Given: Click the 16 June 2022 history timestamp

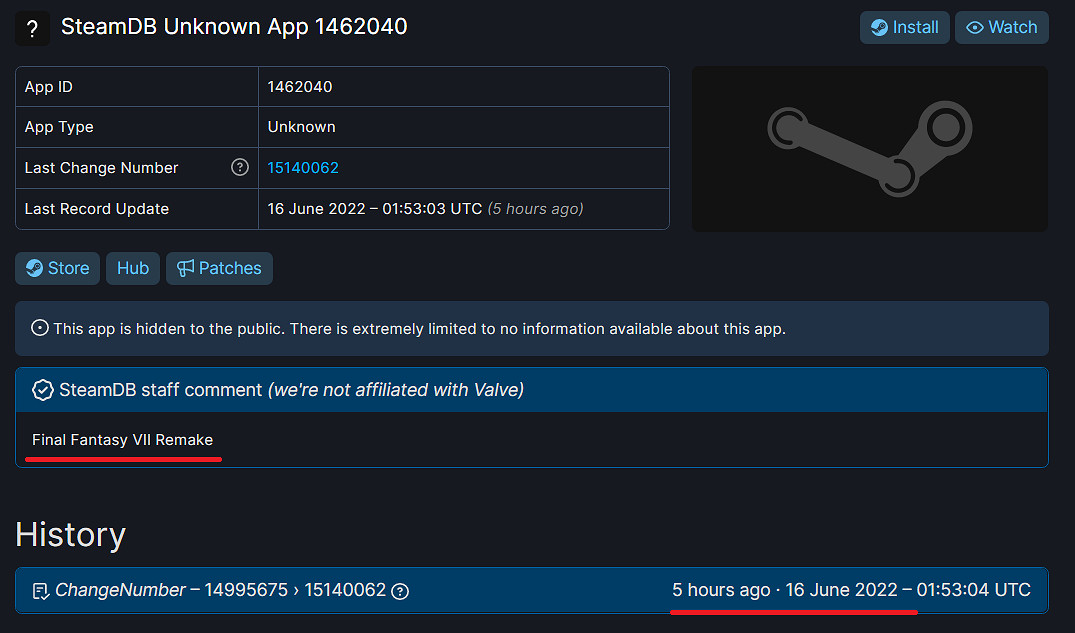Looking at the screenshot, I should coord(907,590).
